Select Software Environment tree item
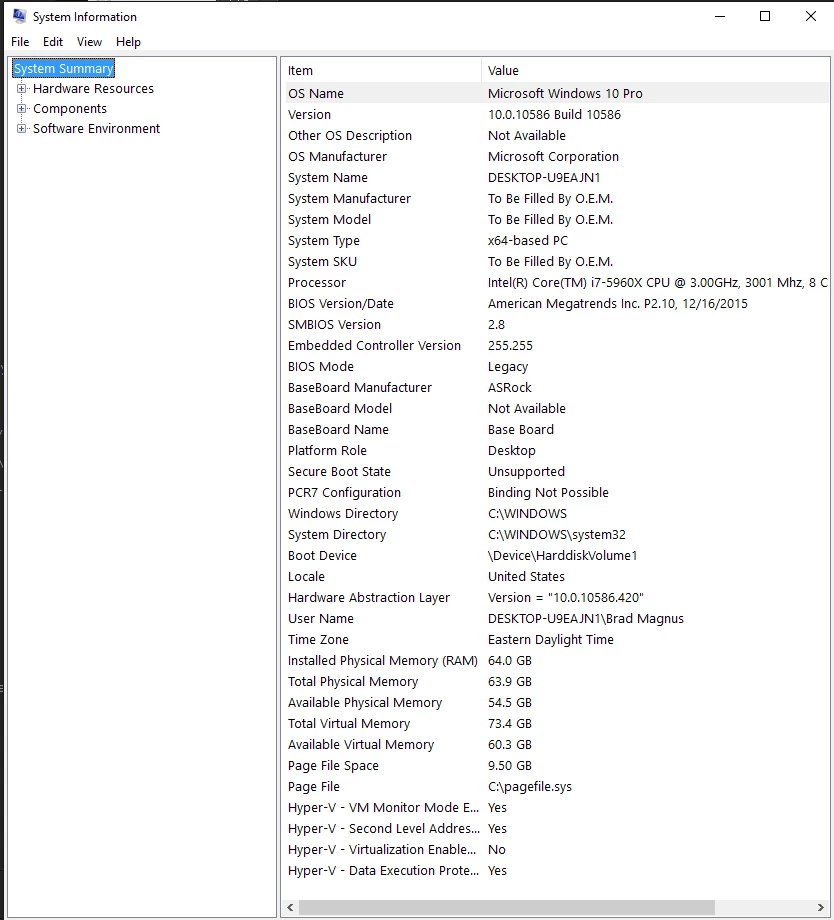 [96, 128]
